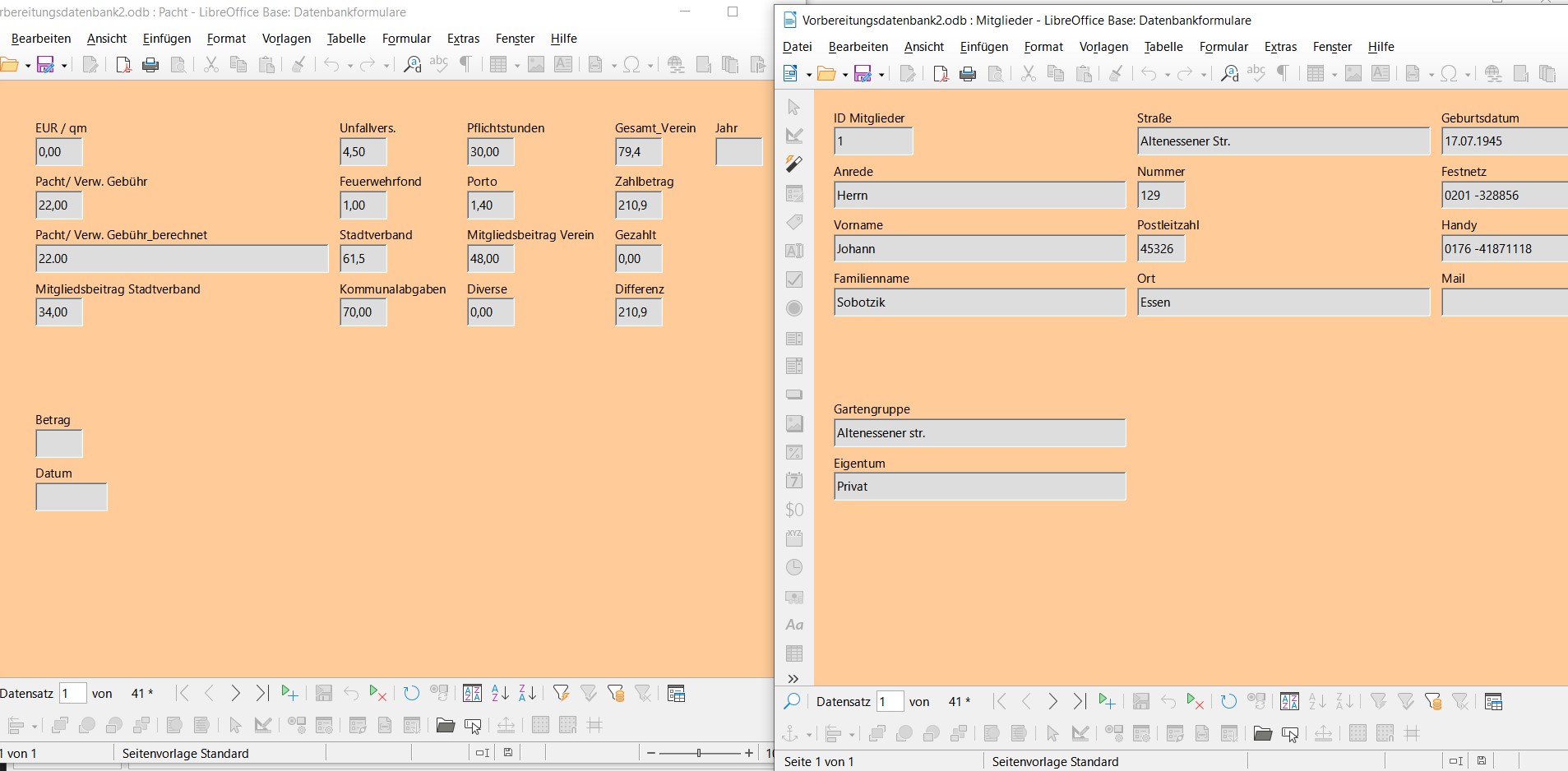Export the form directly as PDF
Screen dimensions: 1568x771
(x=941, y=74)
